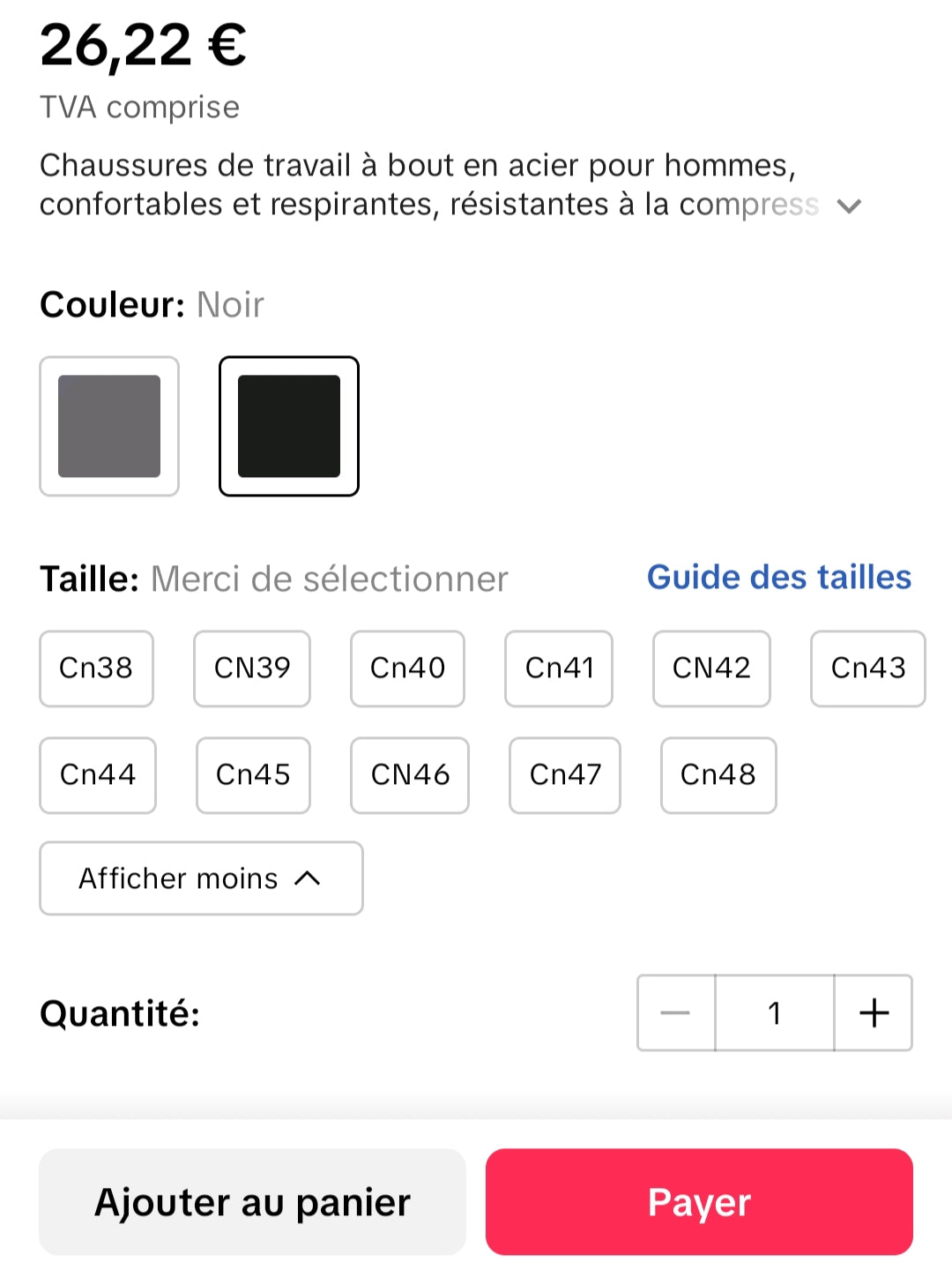952x1270 pixels.
Task: Collapse sizes with Afficher moins
Action: click(x=201, y=878)
